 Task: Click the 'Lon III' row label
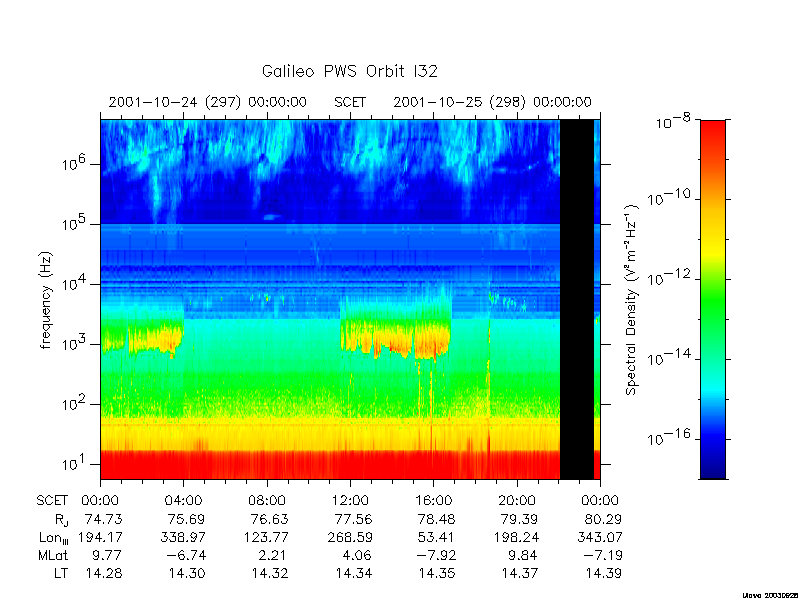click(54, 538)
